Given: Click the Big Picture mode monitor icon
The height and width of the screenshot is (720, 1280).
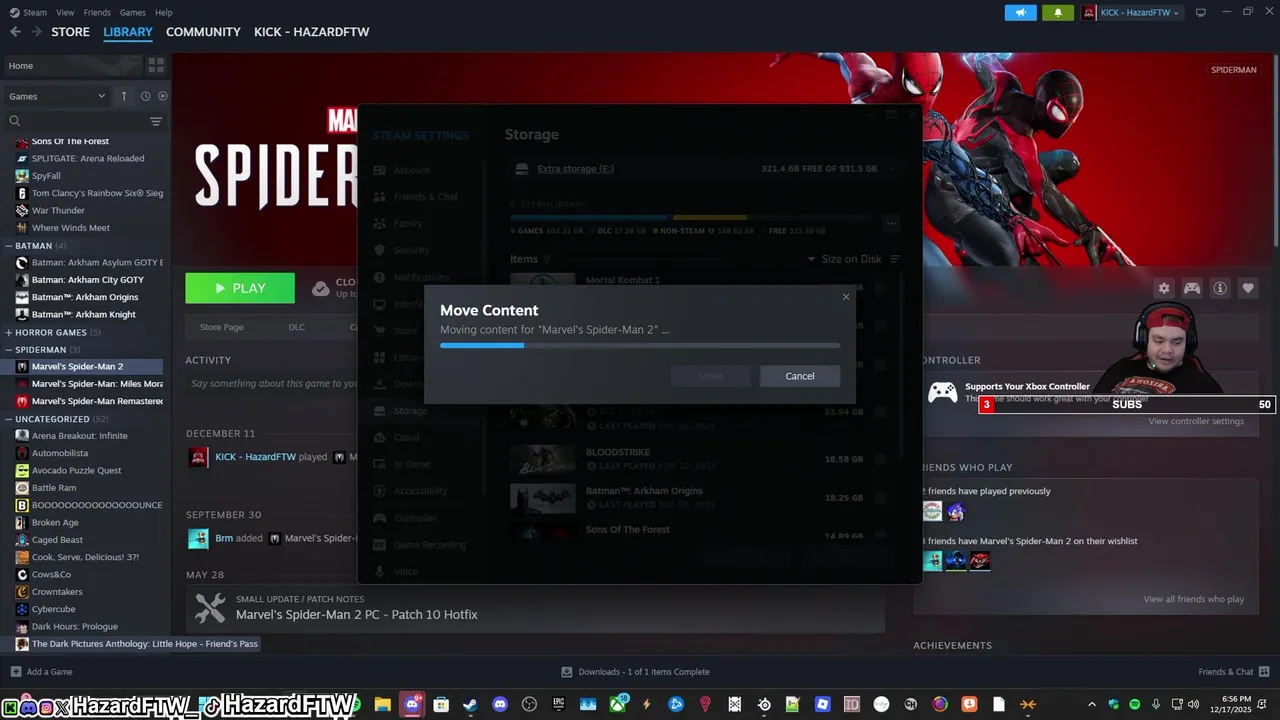Looking at the screenshot, I should point(1201,12).
